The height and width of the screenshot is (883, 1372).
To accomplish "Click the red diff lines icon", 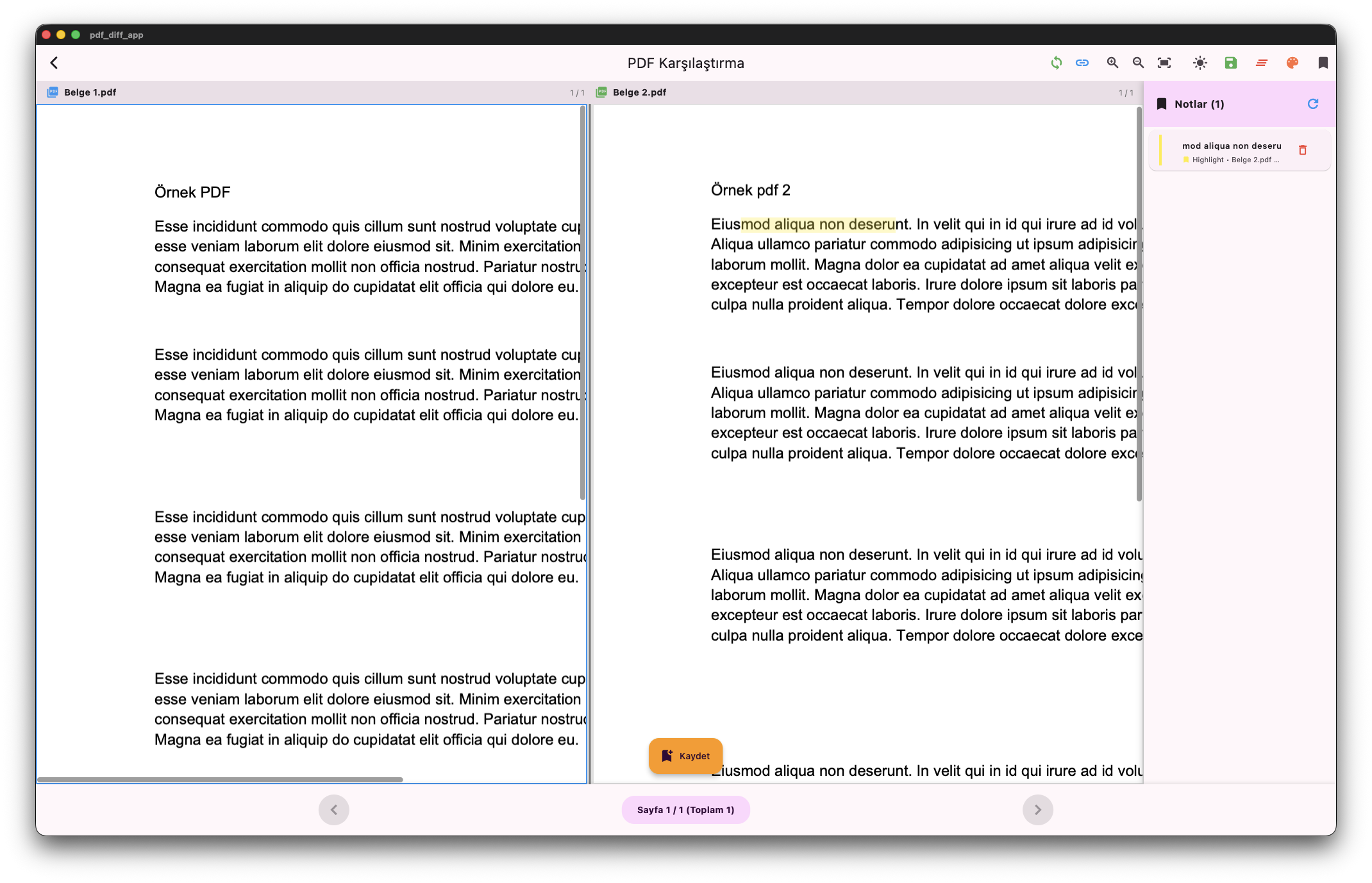I will (x=1261, y=63).
